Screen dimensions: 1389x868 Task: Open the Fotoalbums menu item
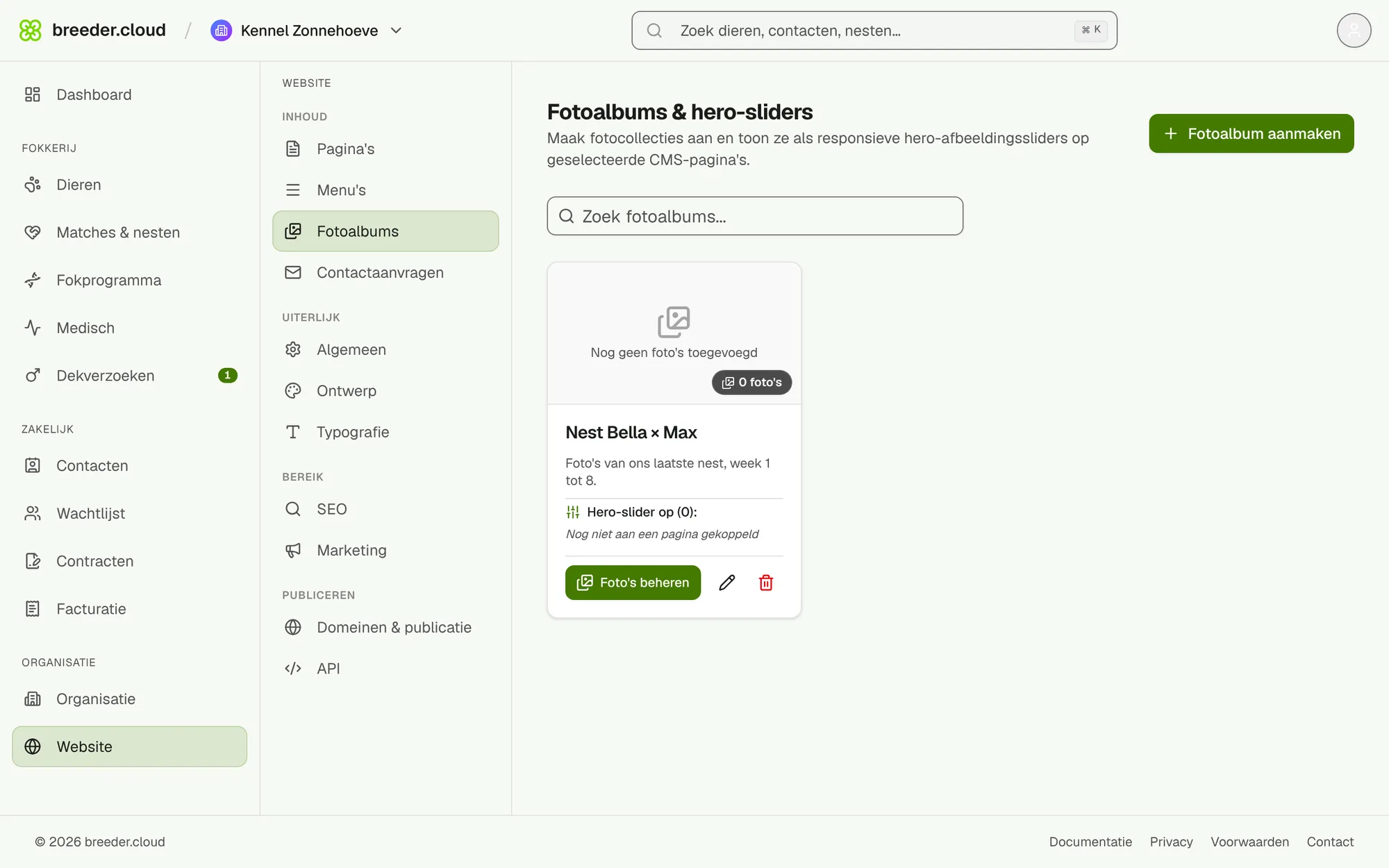tap(385, 231)
